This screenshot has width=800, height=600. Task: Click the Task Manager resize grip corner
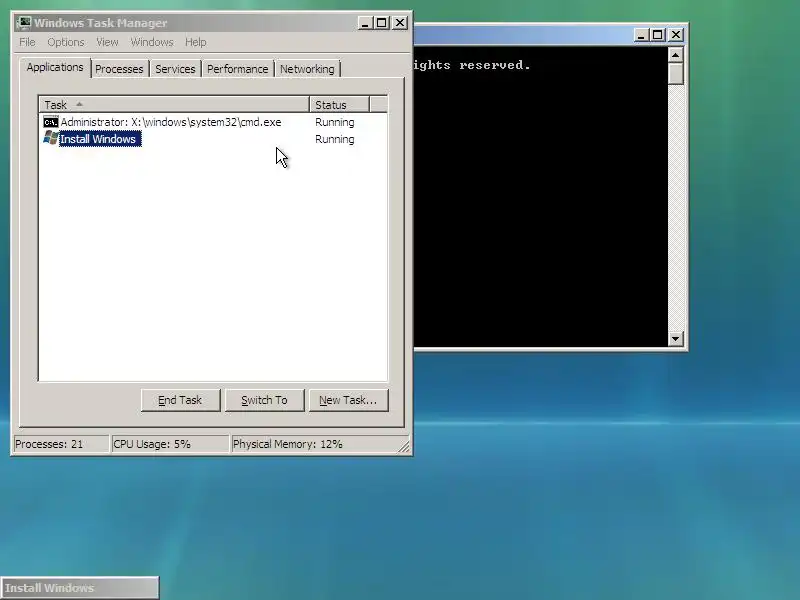tap(404, 446)
